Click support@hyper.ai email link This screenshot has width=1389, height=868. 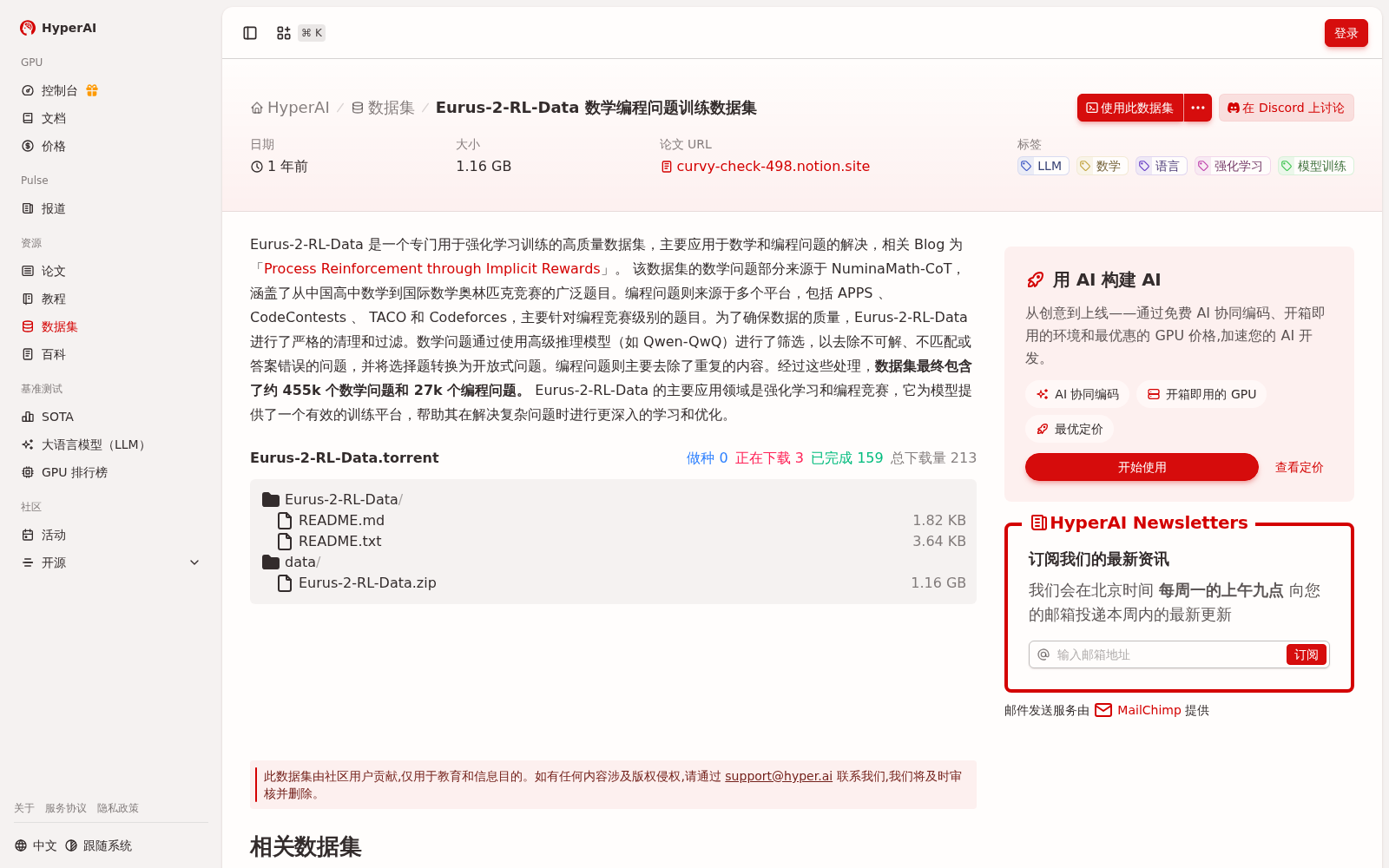tap(779, 776)
